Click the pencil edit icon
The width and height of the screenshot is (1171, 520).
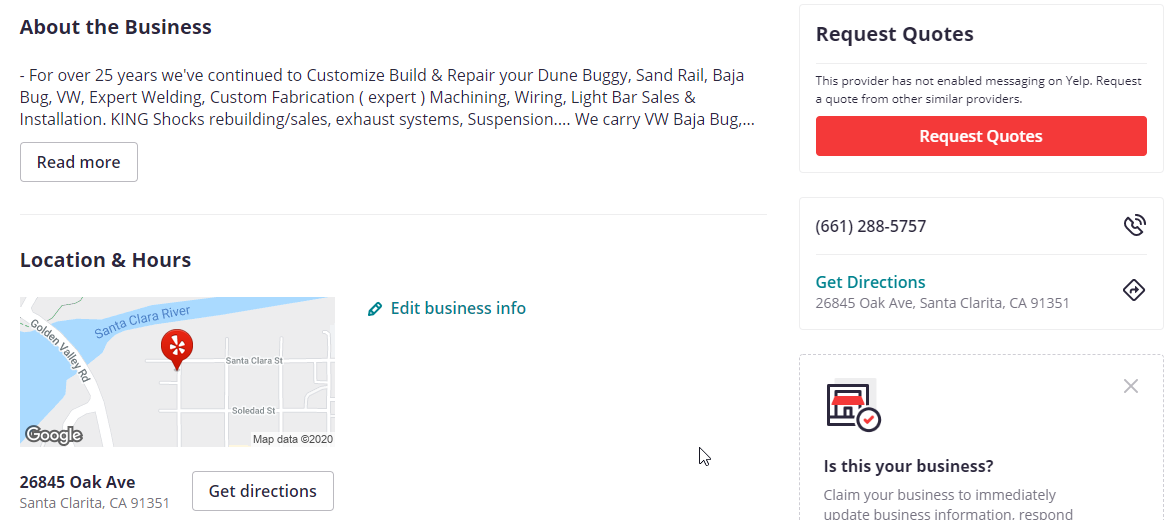[375, 309]
